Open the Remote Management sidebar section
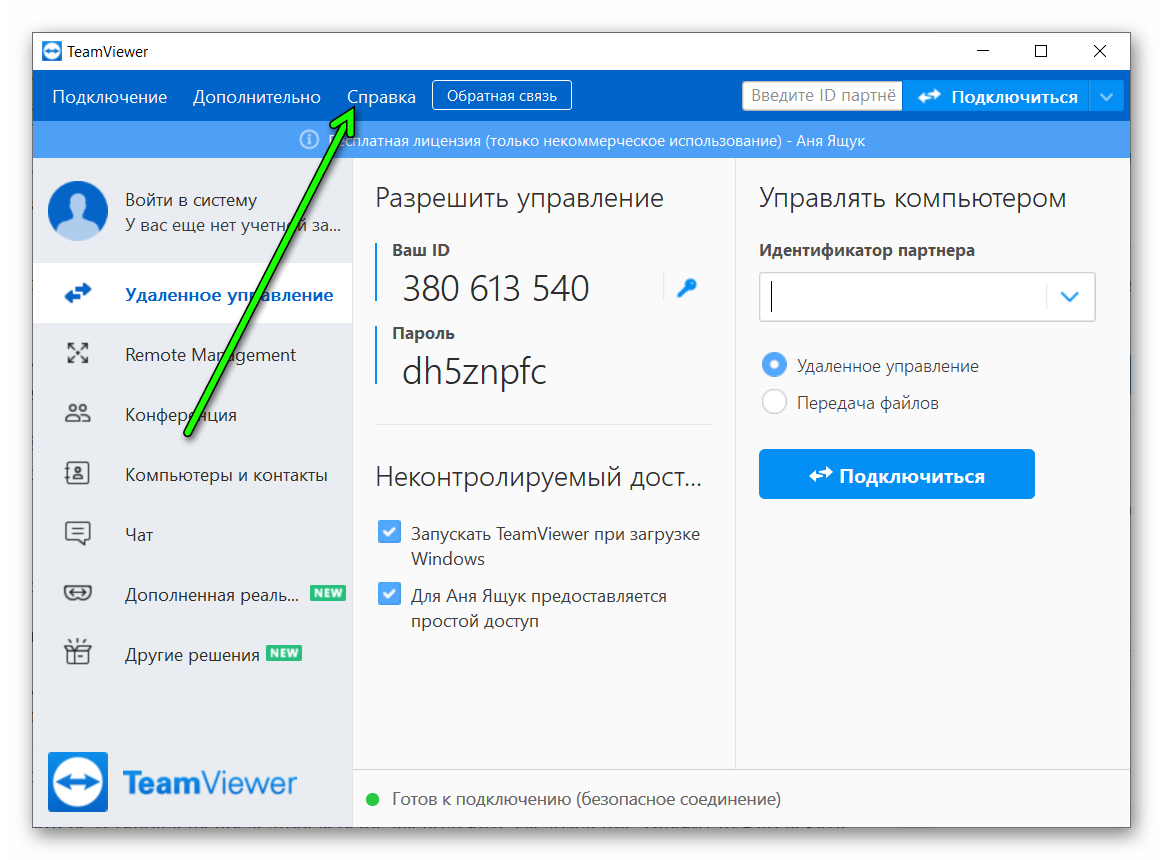Viewport: 1163px width, 860px height. click(193, 354)
